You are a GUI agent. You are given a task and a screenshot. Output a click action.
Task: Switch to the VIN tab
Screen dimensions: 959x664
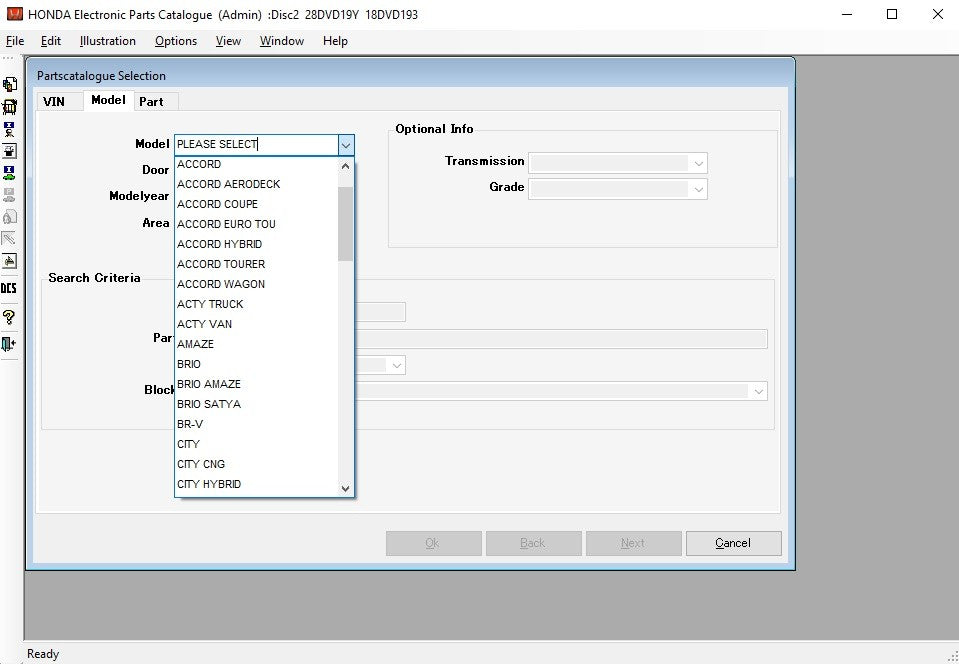(x=54, y=101)
